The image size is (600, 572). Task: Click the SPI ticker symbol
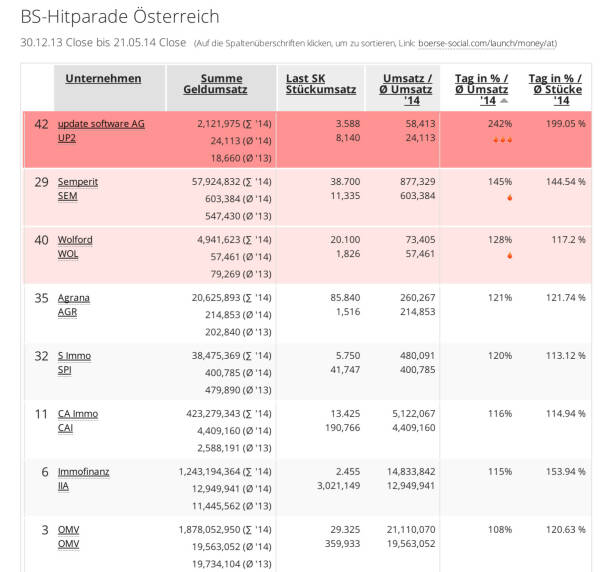[65, 371]
